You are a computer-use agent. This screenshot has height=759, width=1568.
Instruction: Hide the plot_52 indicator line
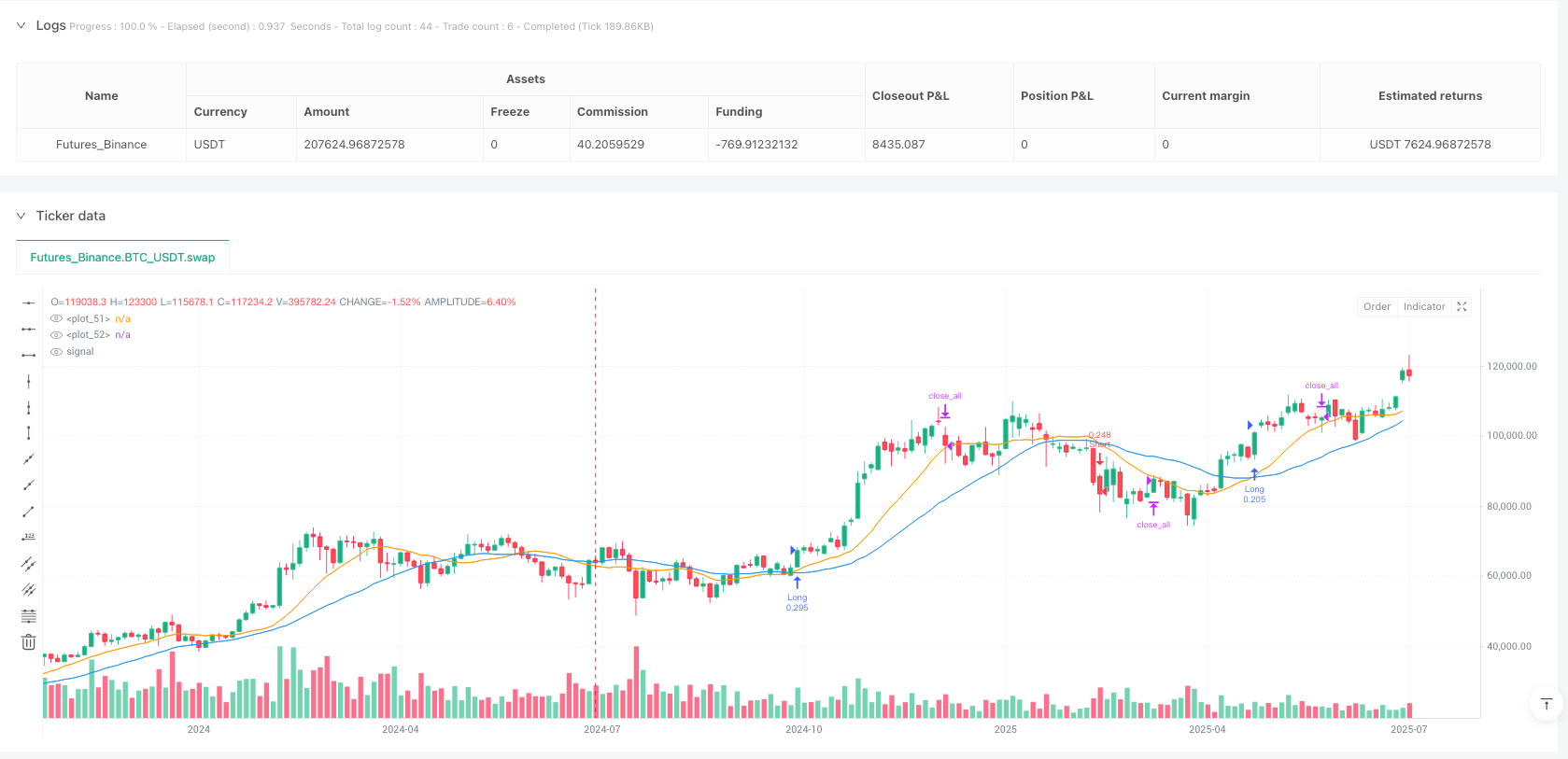click(57, 335)
